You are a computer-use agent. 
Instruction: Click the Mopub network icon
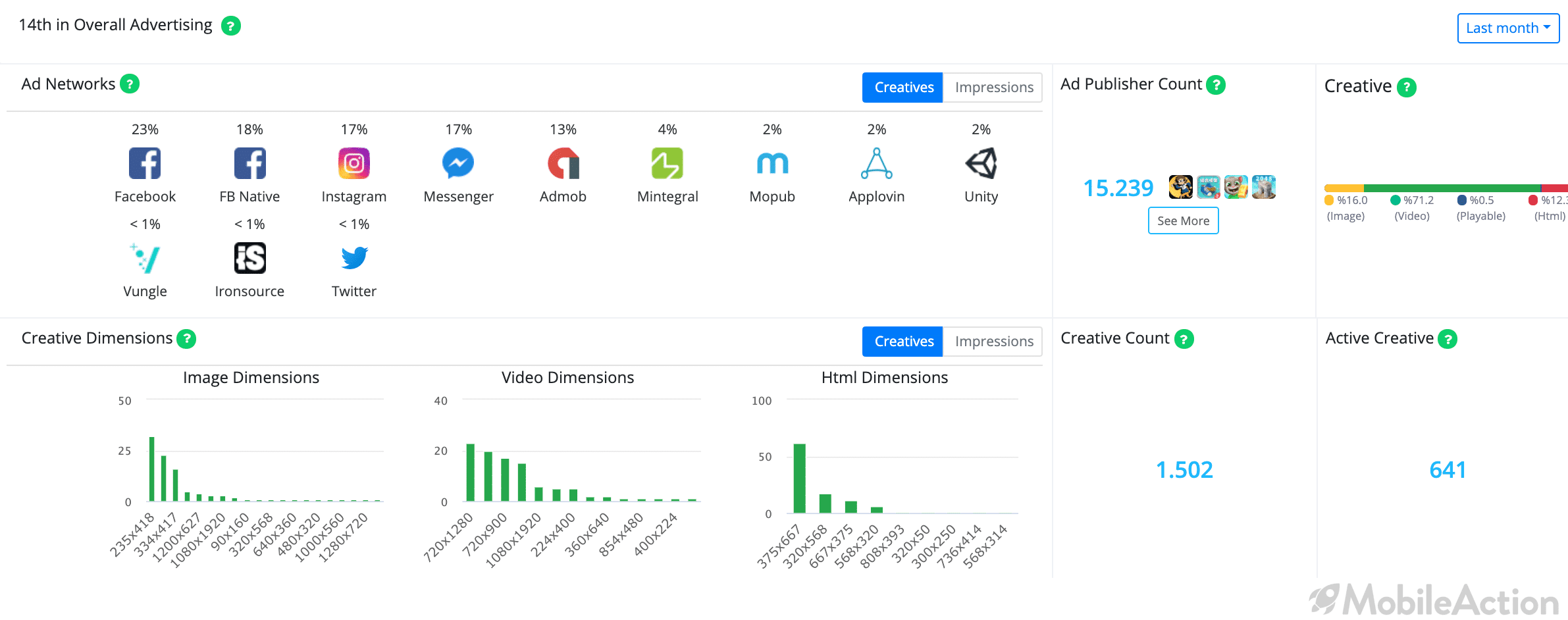[x=772, y=163]
